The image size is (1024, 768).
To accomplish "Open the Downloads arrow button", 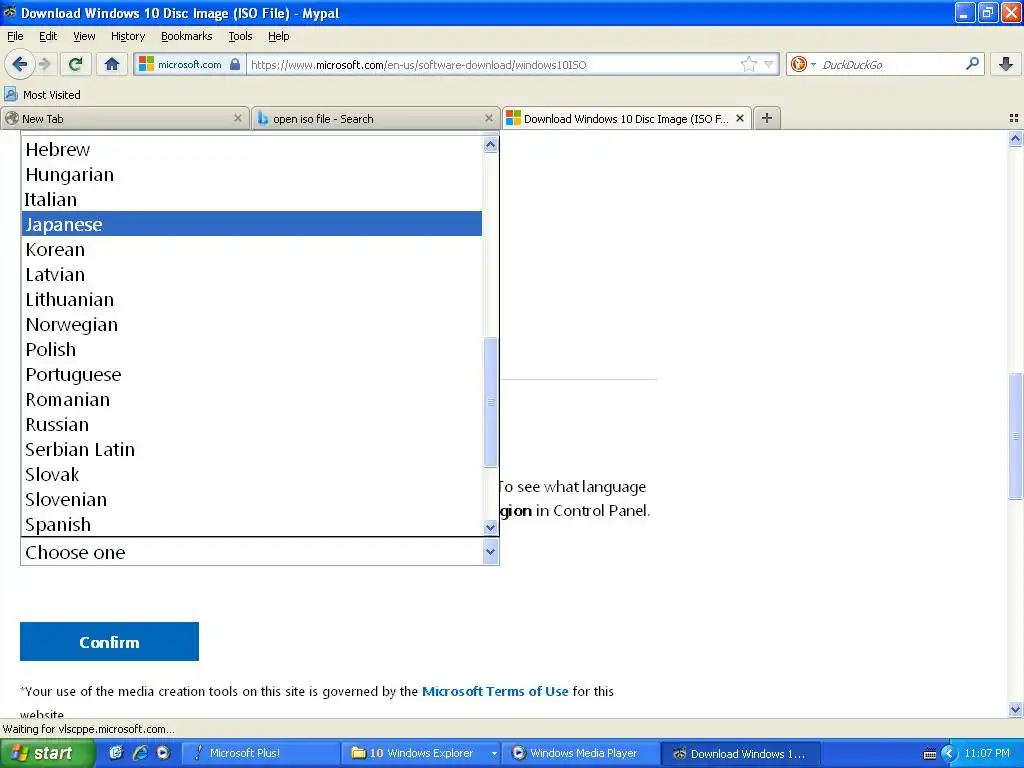I will coord(1006,64).
